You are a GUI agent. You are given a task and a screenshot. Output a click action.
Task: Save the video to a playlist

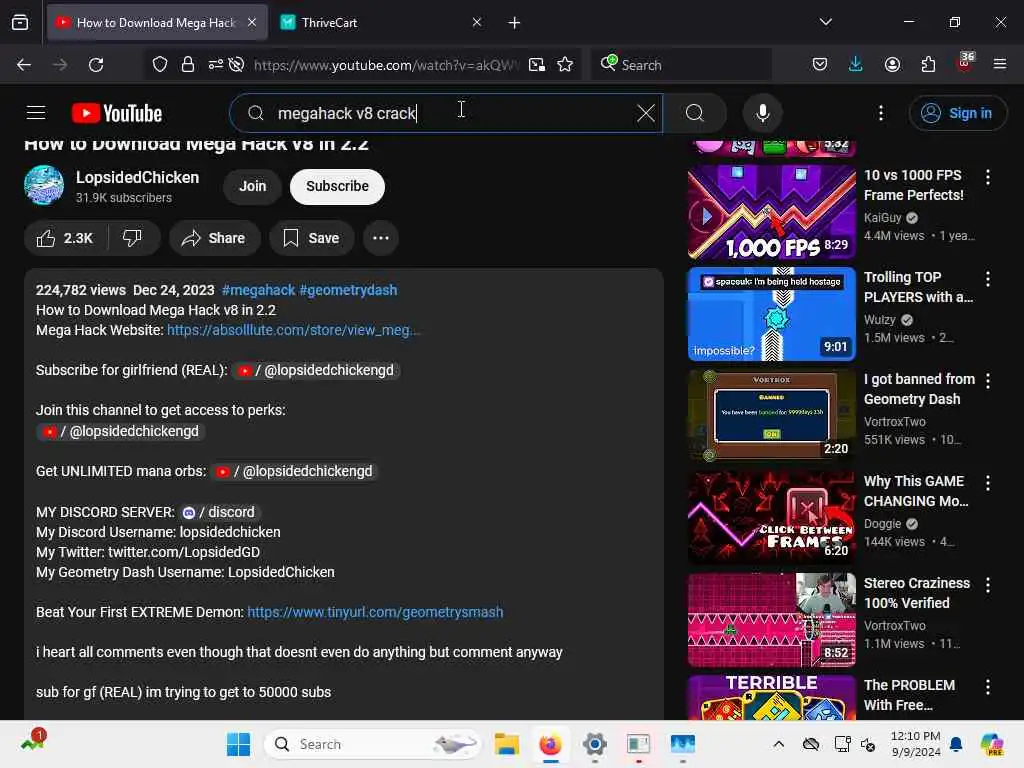[x=312, y=238]
